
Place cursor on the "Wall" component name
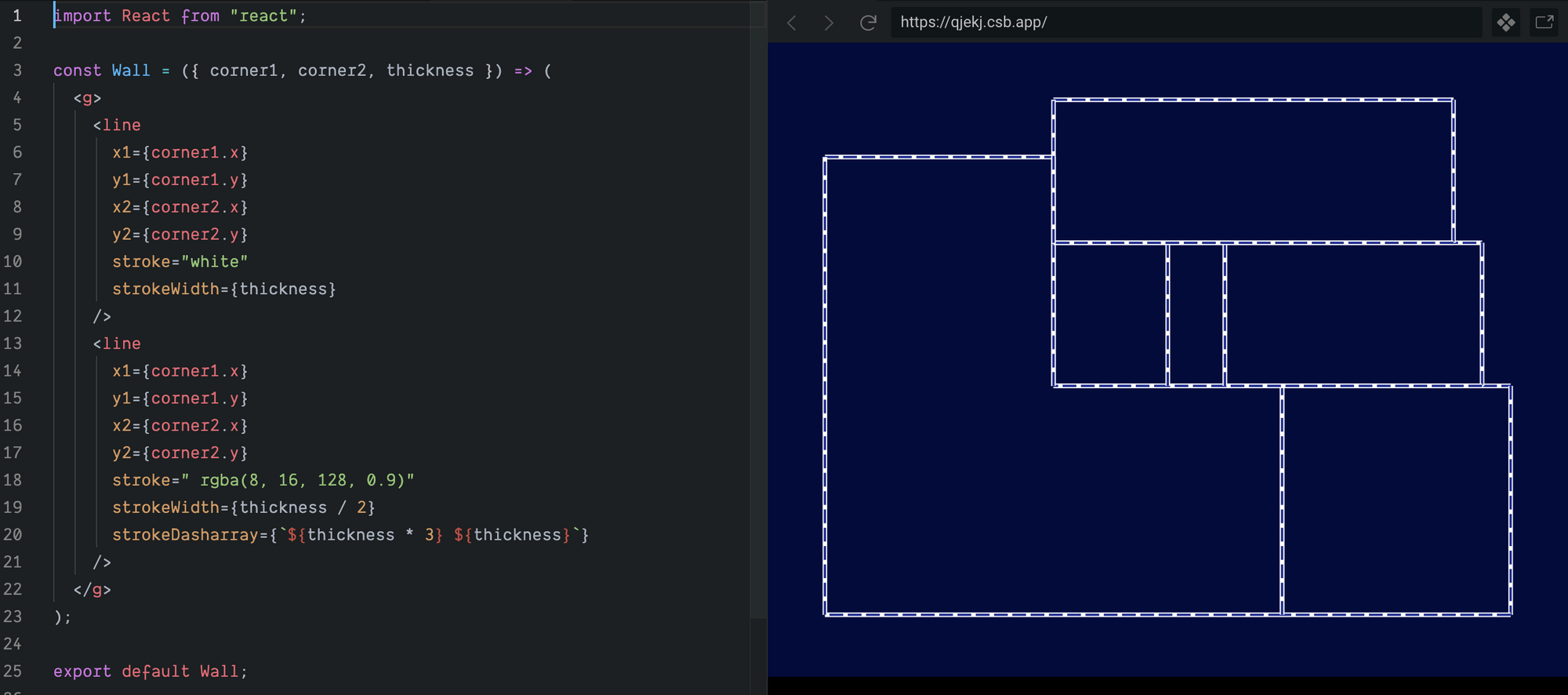click(130, 71)
